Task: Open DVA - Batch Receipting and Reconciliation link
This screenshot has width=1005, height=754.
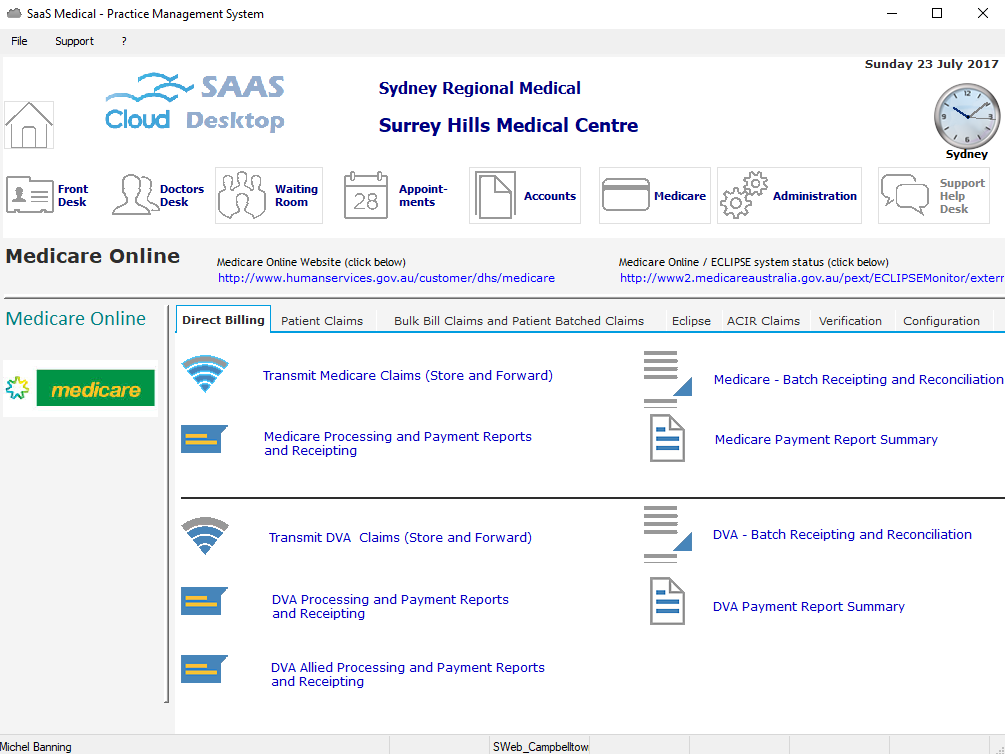Action: (x=842, y=535)
